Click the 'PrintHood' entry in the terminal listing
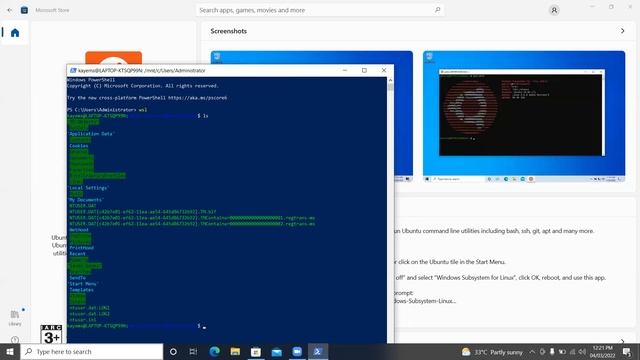The image size is (640, 360). (x=82, y=247)
